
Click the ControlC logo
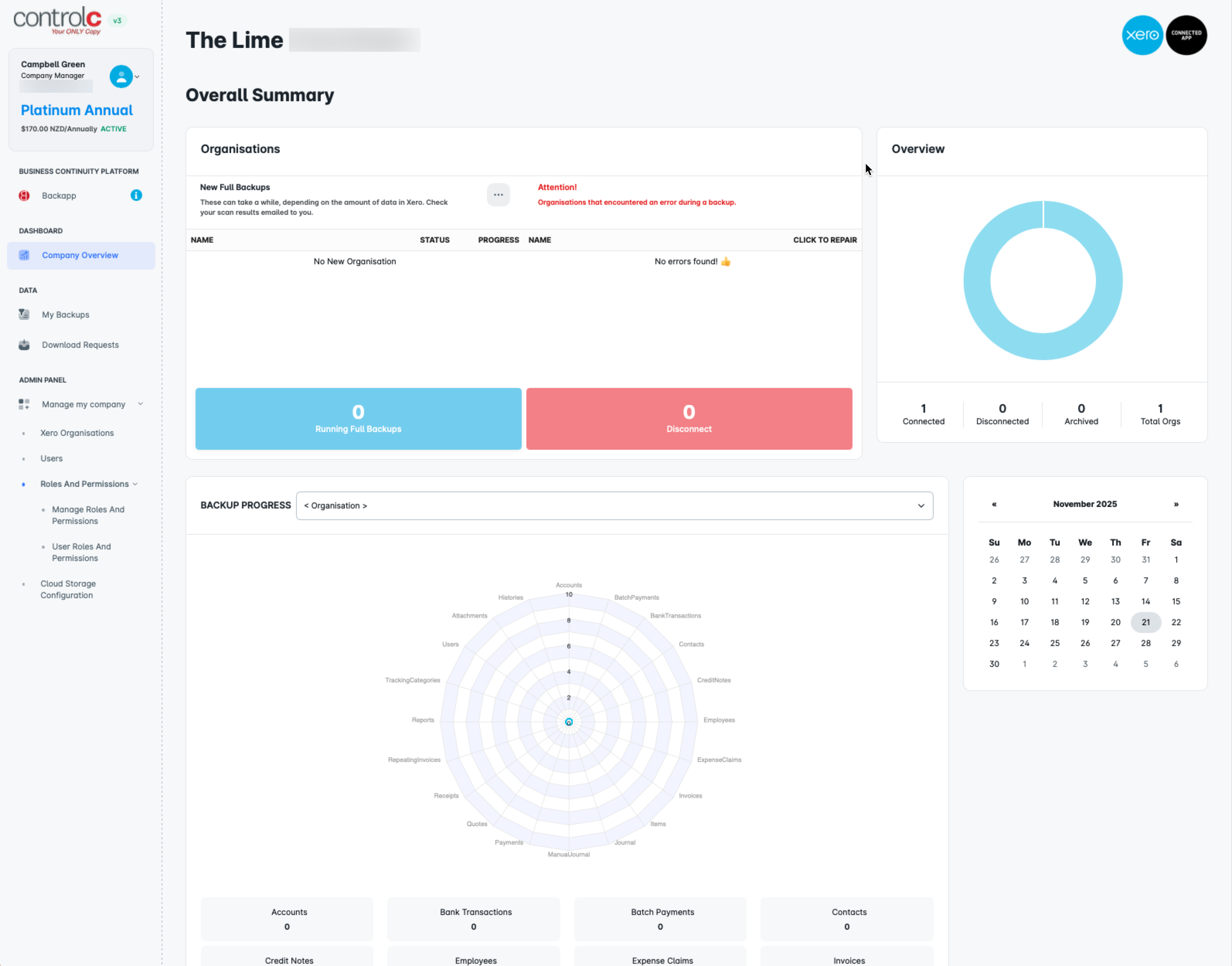[x=57, y=20]
